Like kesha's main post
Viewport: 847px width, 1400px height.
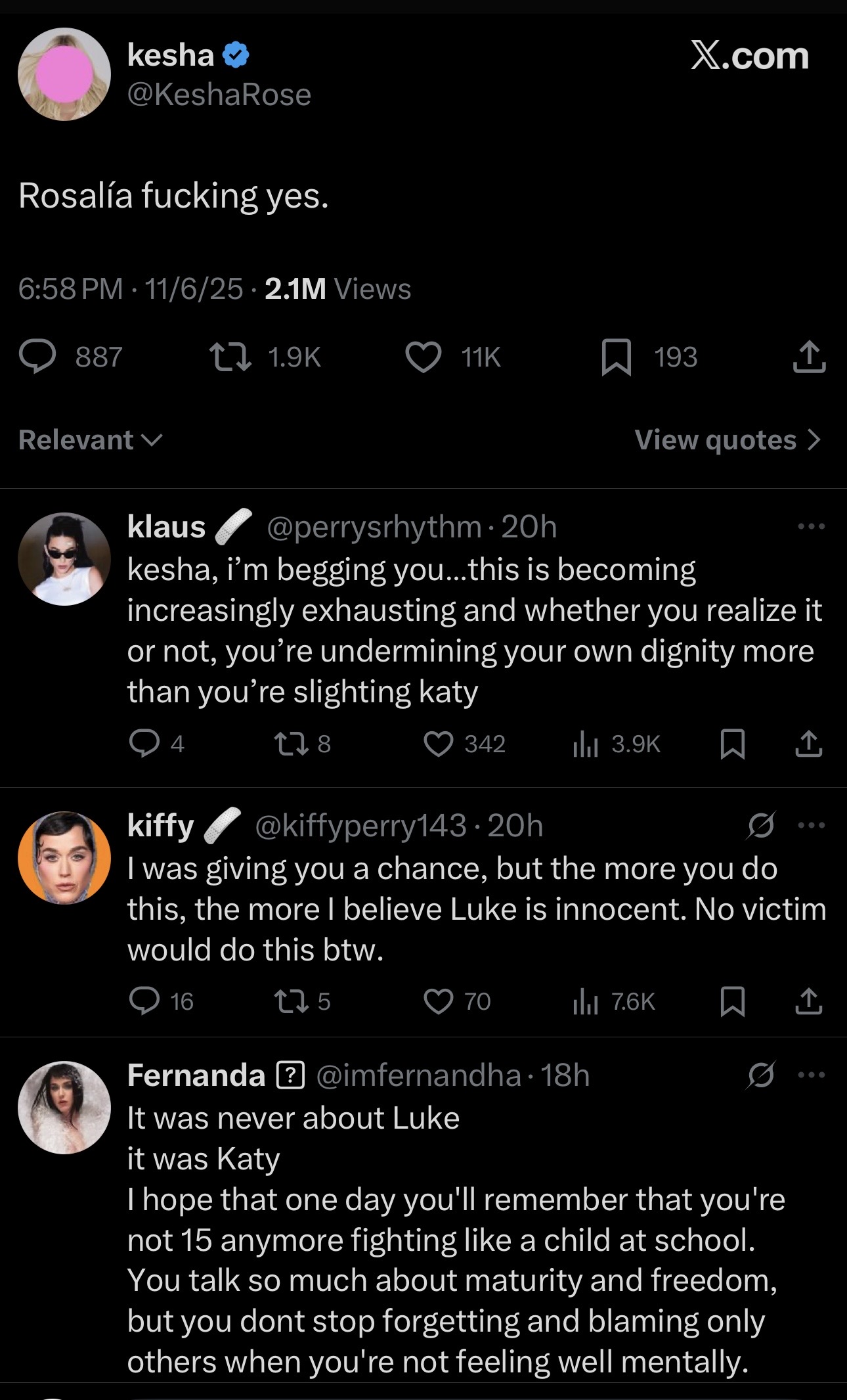coord(423,357)
